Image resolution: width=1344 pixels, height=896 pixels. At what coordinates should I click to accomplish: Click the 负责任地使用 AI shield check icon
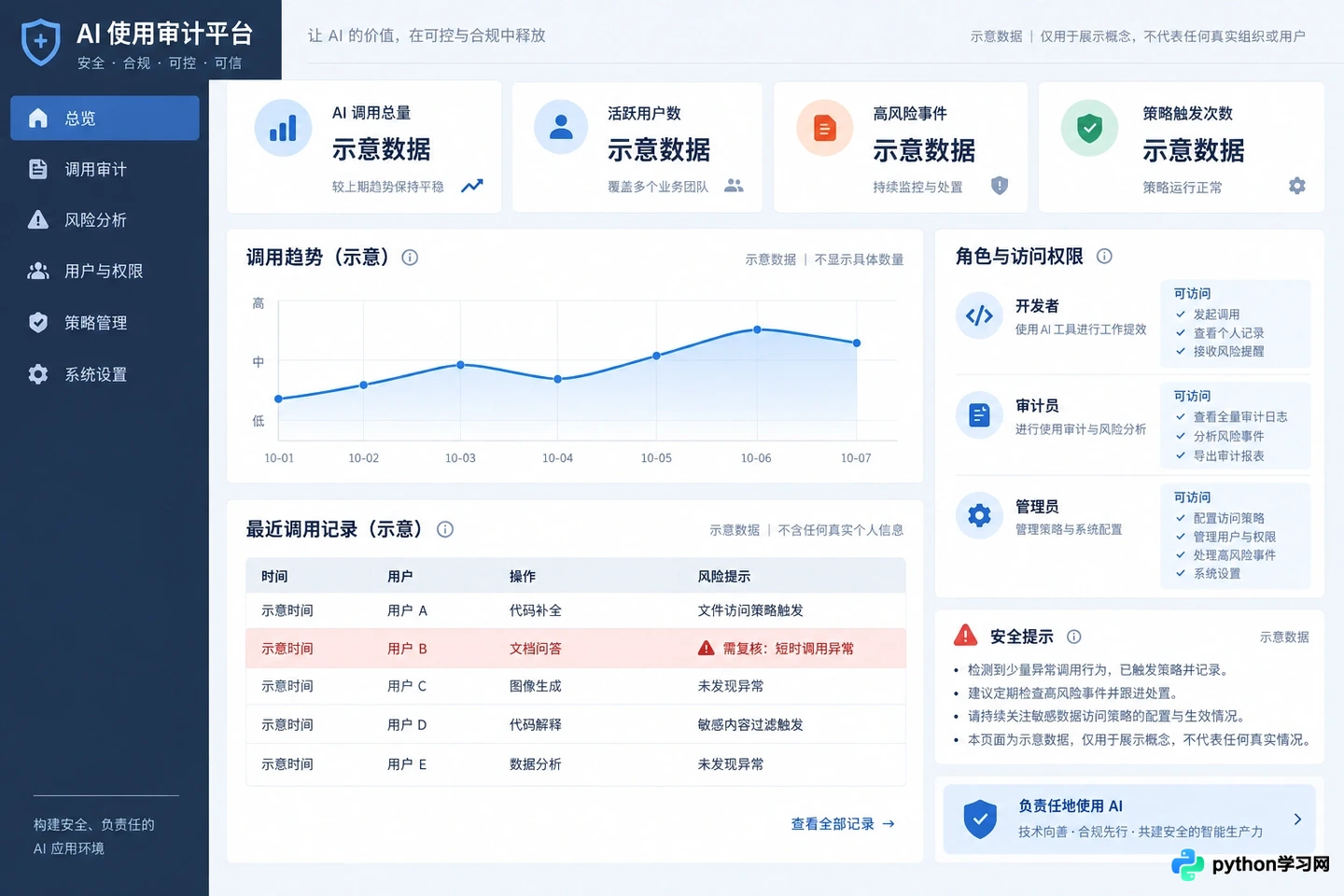coord(980,819)
